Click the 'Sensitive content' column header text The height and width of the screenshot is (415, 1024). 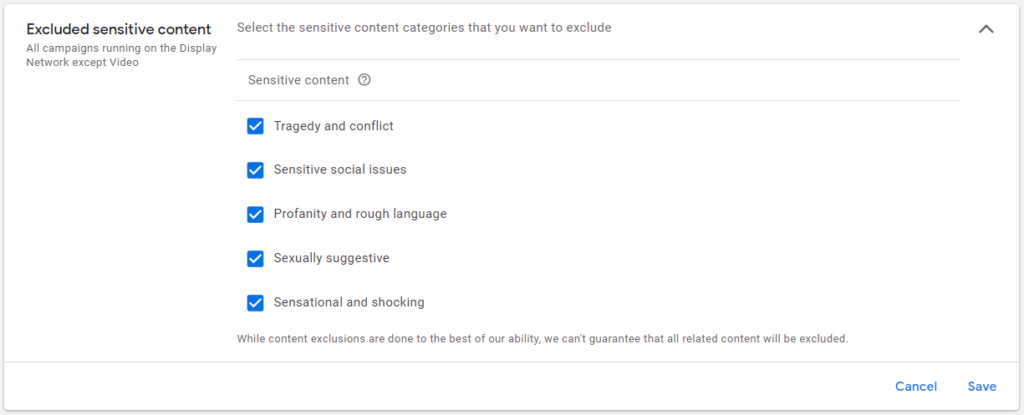pos(299,80)
